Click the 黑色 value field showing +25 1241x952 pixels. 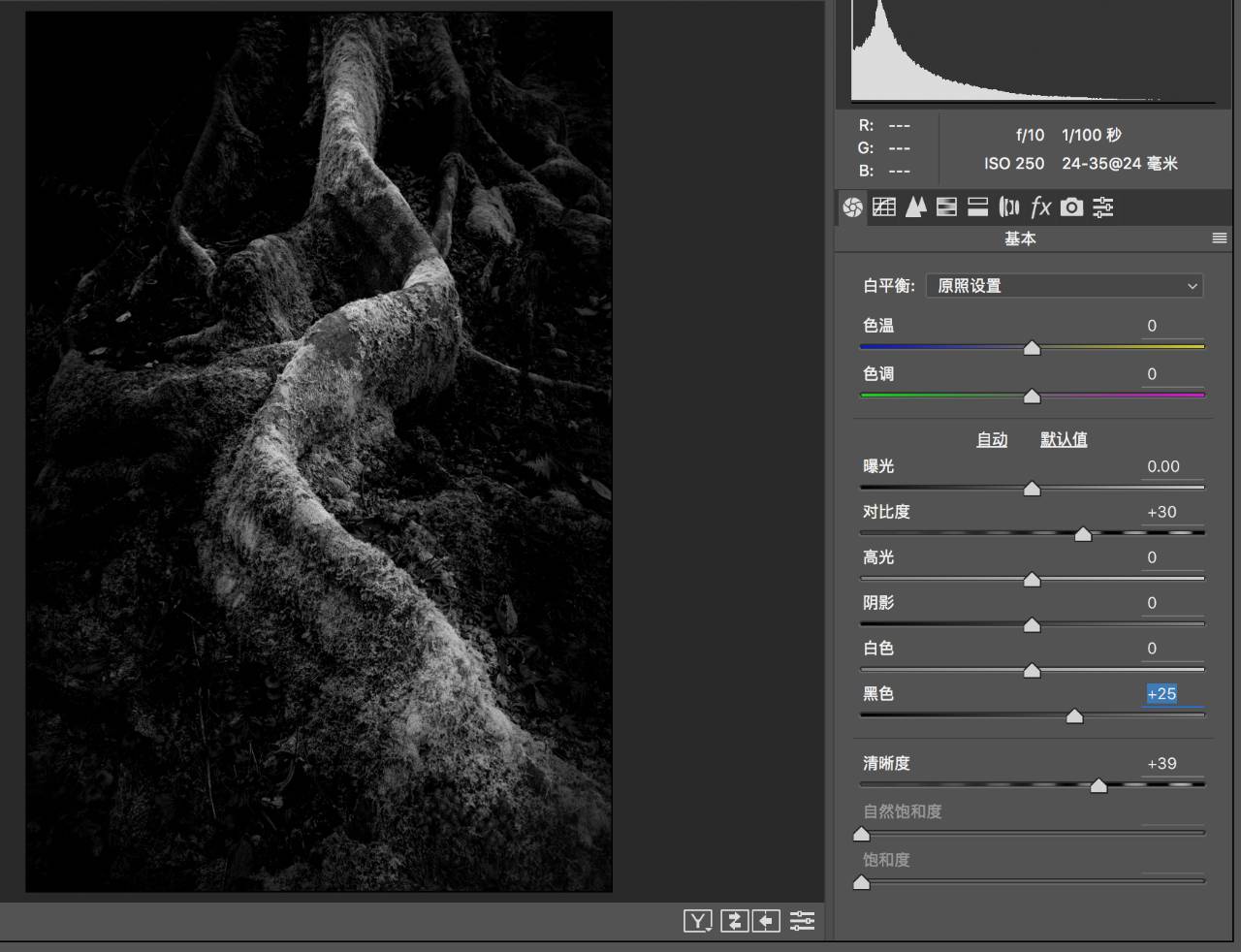1172,694
